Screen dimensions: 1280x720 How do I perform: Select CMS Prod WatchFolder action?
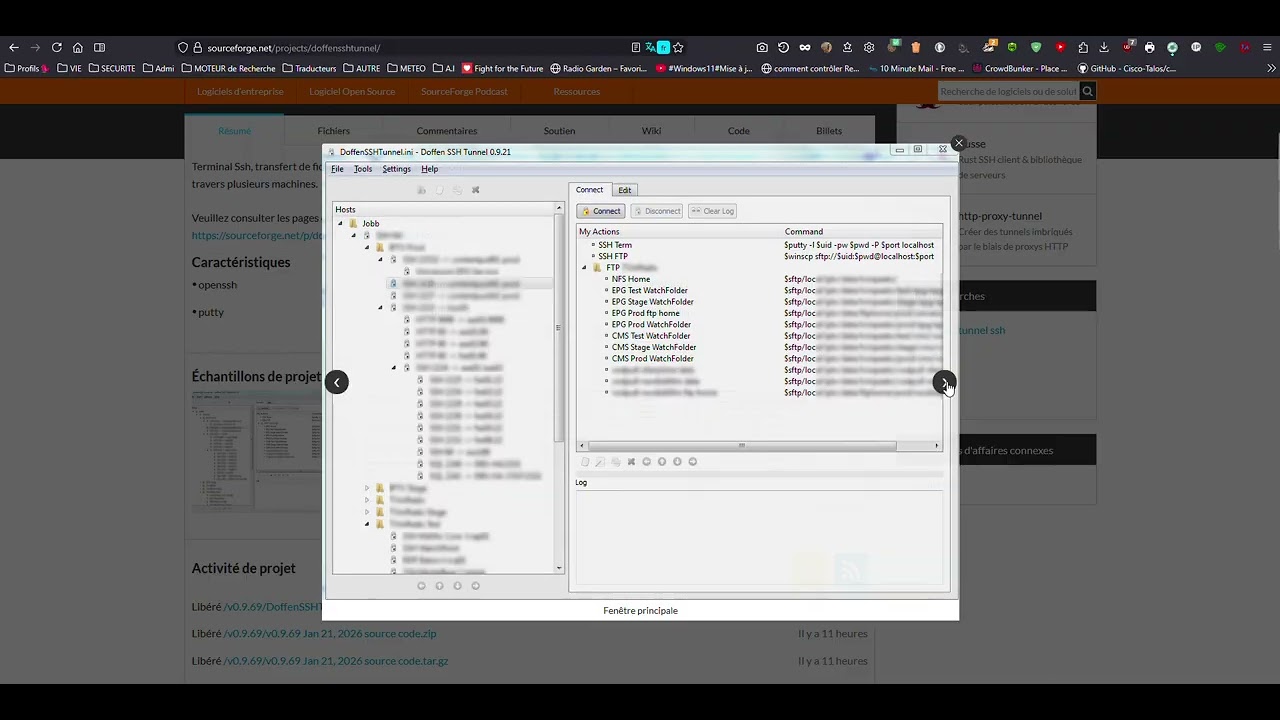click(x=652, y=358)
